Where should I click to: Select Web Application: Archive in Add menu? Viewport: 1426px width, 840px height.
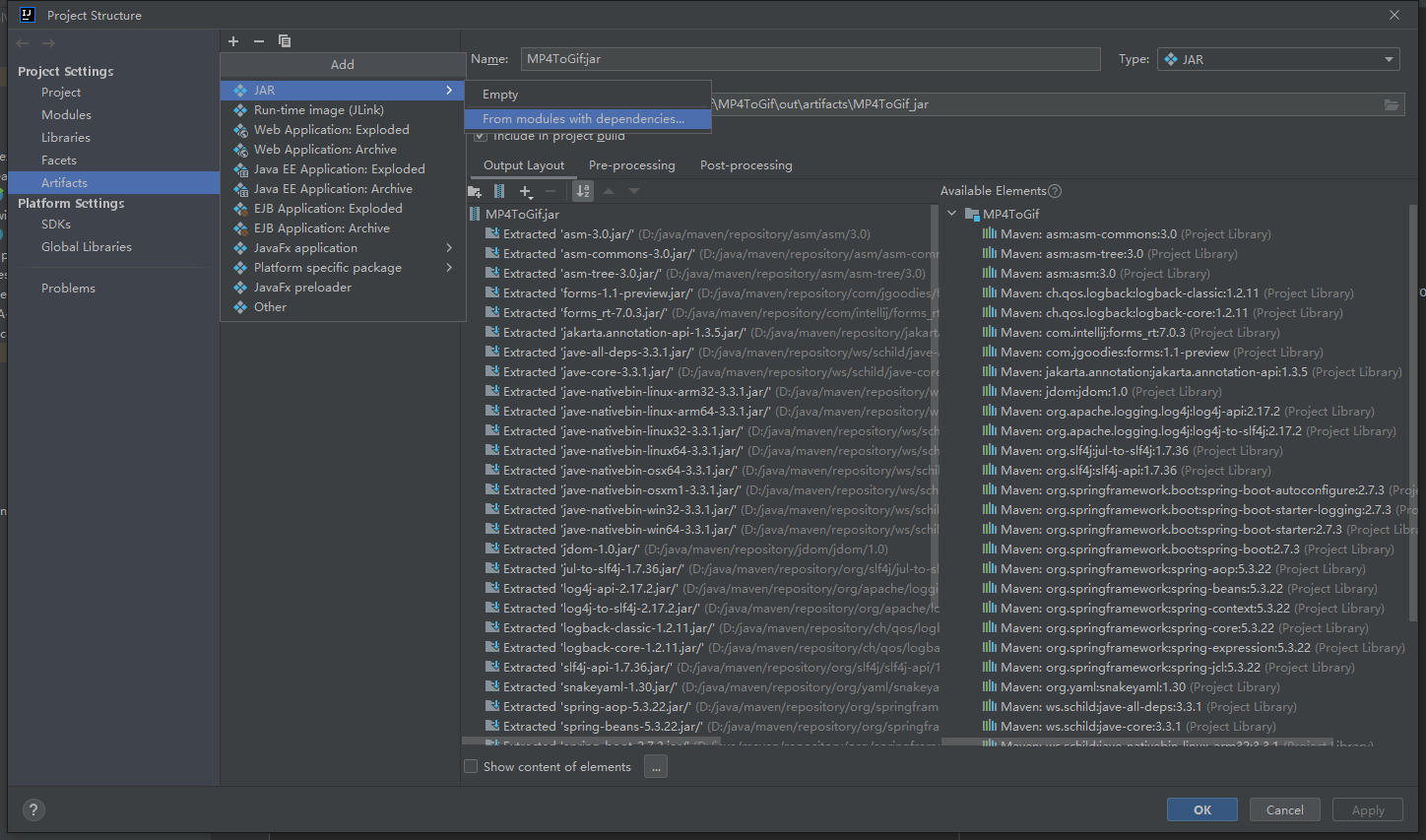click(343, 150)
